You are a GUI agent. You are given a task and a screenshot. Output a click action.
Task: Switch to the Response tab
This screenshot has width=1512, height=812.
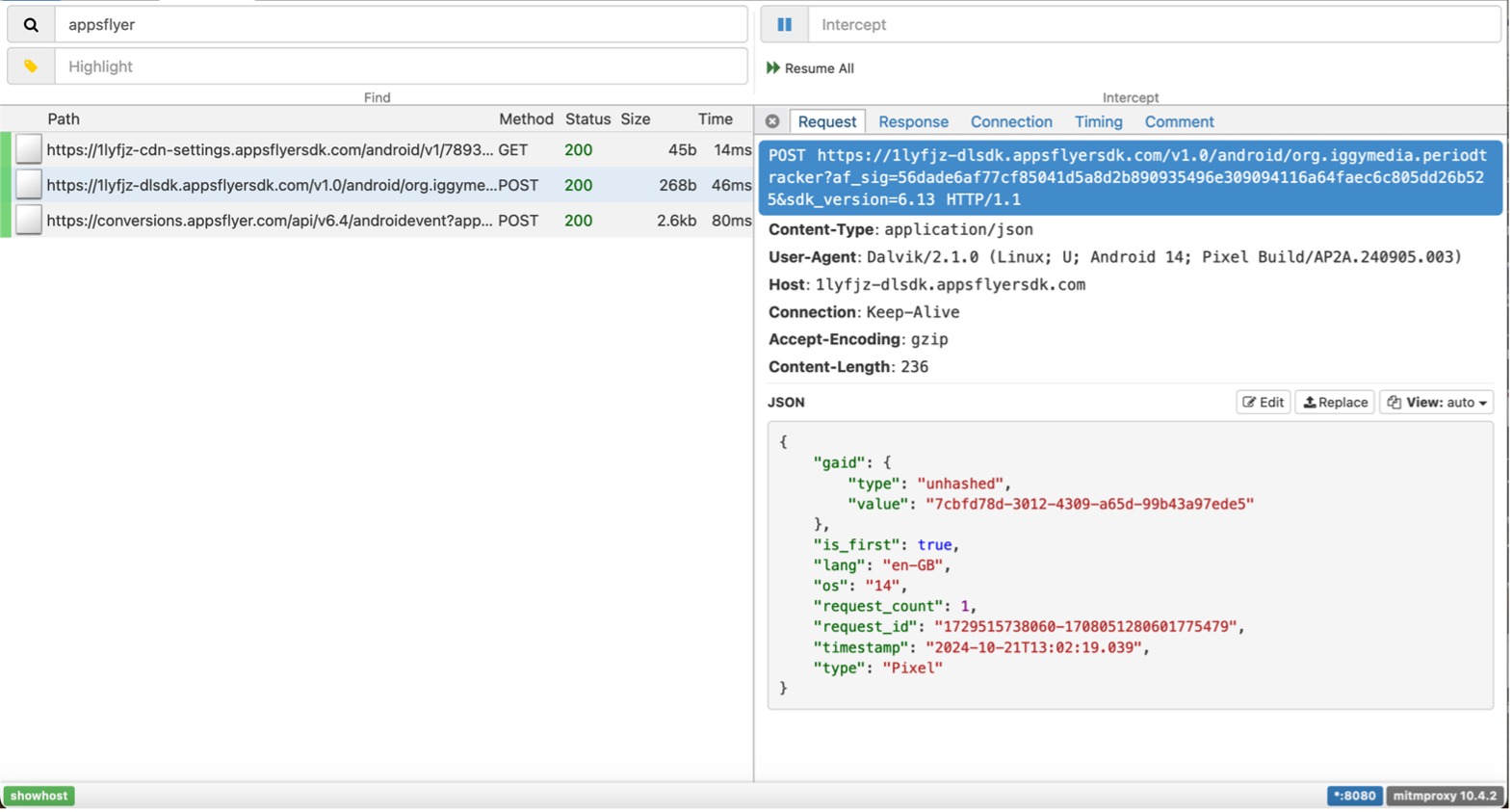pyautogui.click(x=913, y=121)
